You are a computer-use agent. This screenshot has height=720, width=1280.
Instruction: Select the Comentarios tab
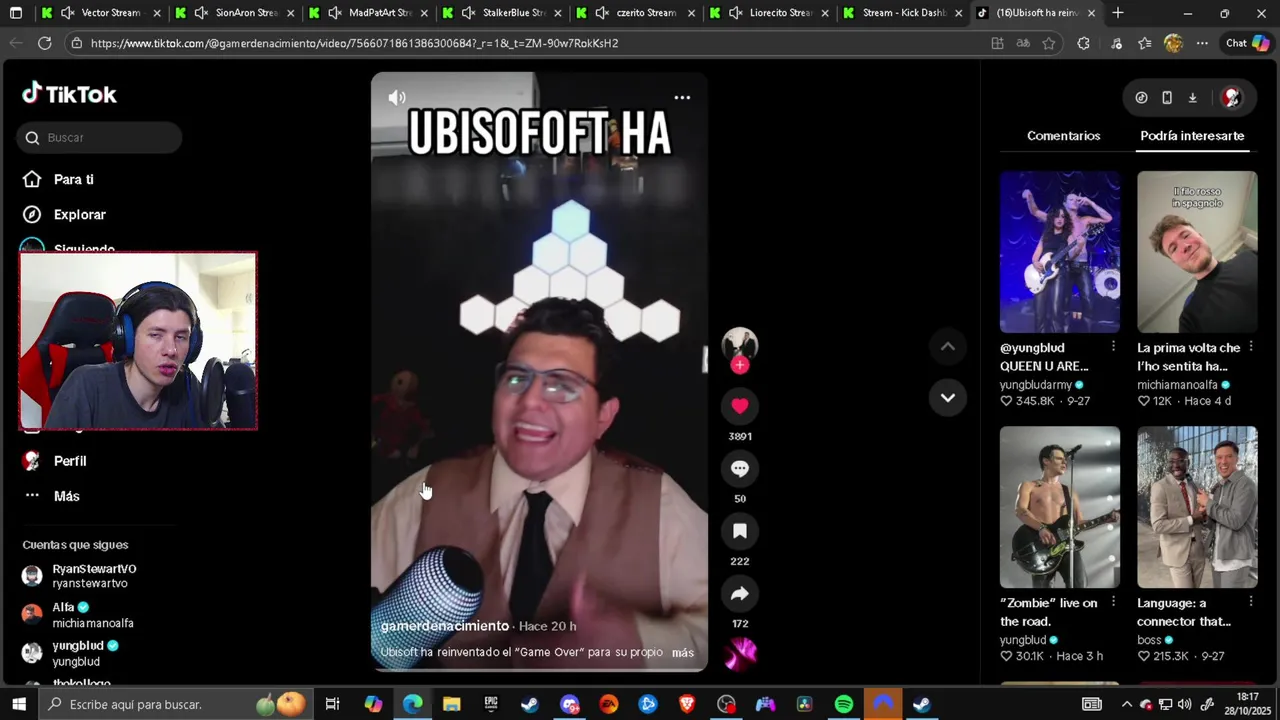point(1063,136)
